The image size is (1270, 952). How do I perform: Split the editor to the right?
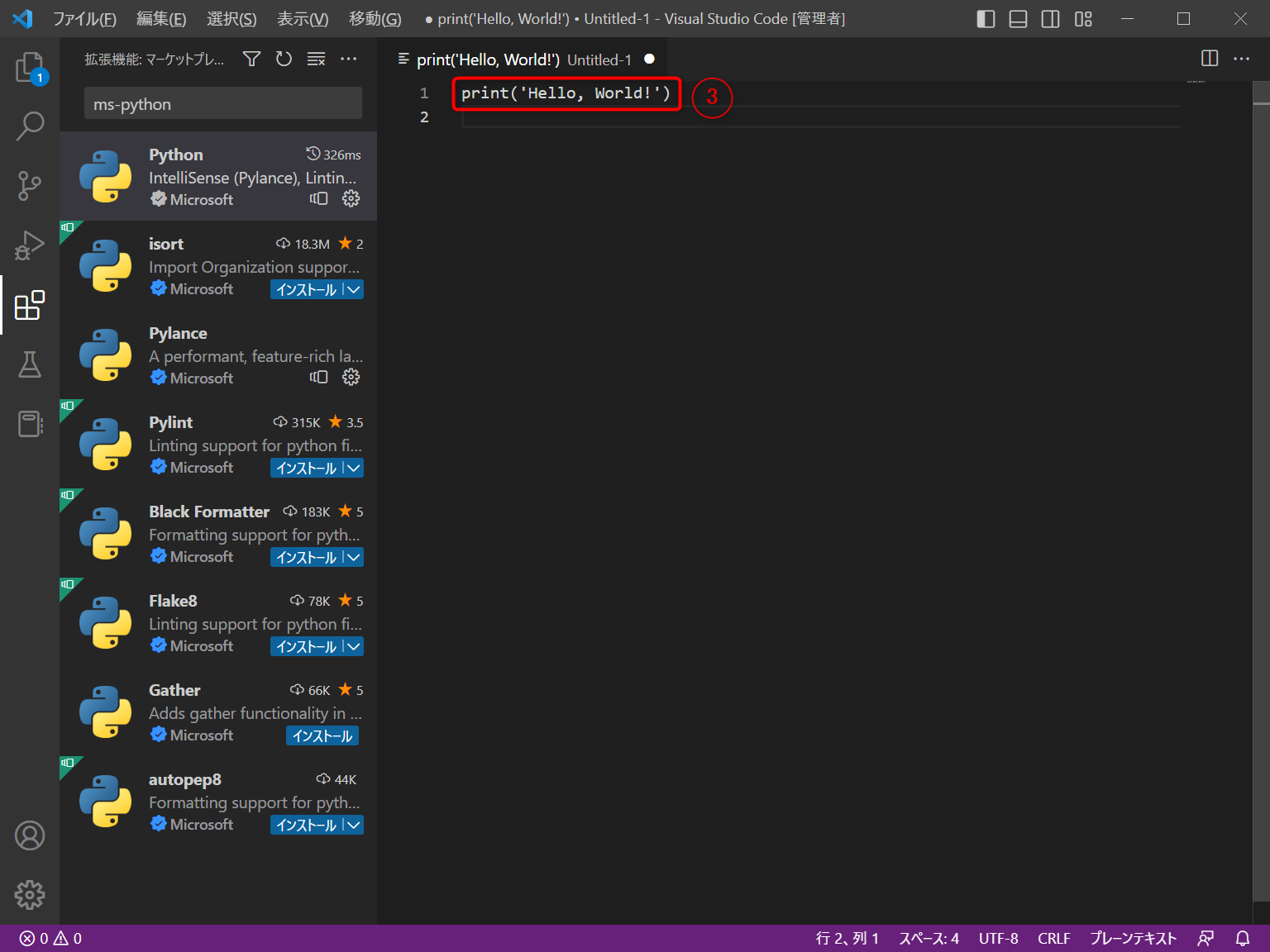coord(1210,59)
